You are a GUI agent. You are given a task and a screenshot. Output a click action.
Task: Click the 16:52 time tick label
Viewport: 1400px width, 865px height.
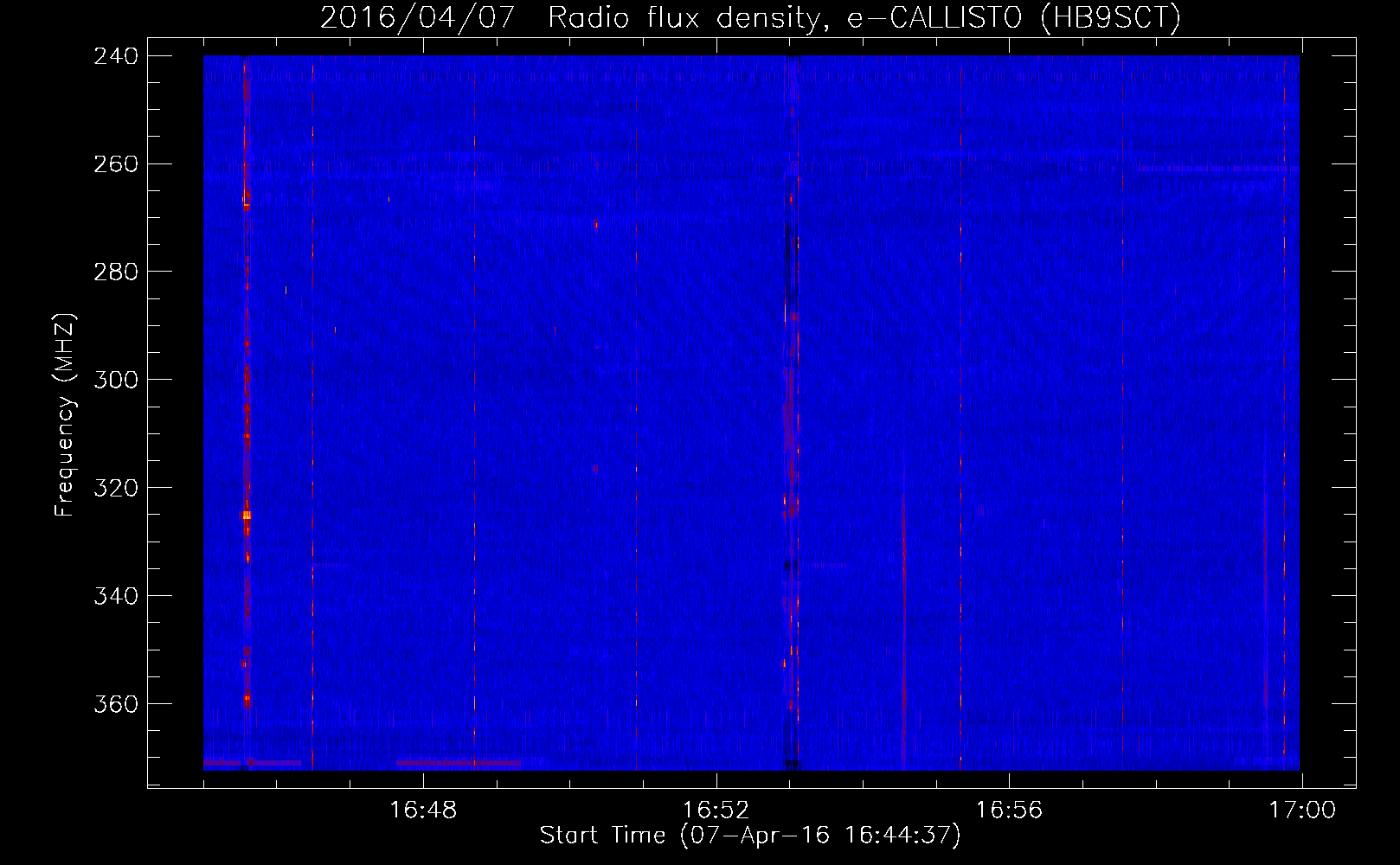(x=716, y=811)
